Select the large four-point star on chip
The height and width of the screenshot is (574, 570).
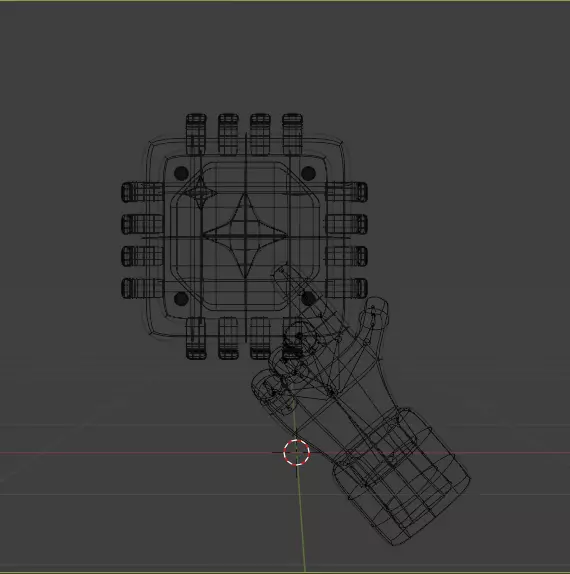click(245, 235)
